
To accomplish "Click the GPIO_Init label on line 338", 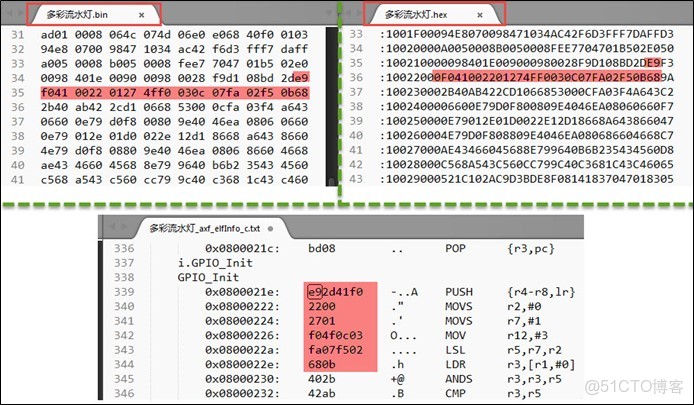I will (208, 278).
